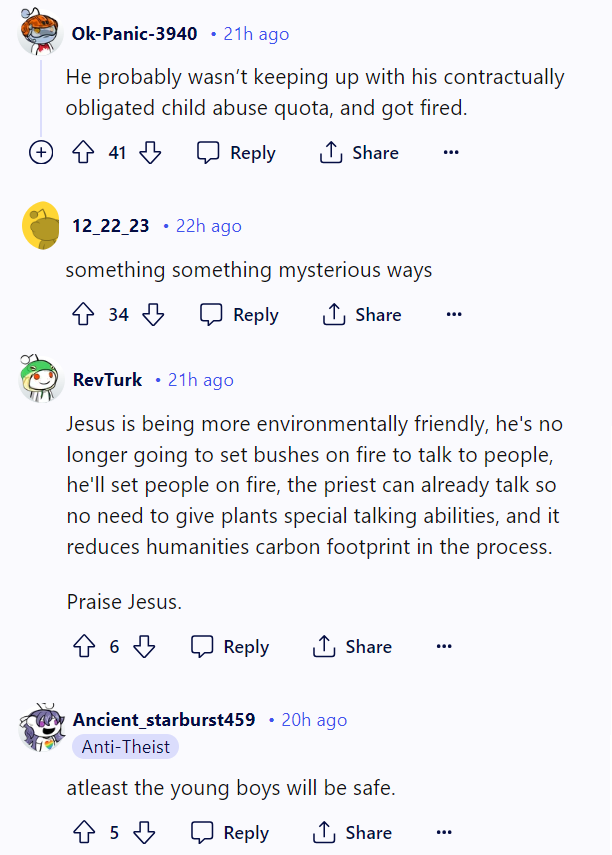Downvote RevTurk's comment
This screenshot has height=855, width=612.
pyautogui.click(x=144, y=647)
